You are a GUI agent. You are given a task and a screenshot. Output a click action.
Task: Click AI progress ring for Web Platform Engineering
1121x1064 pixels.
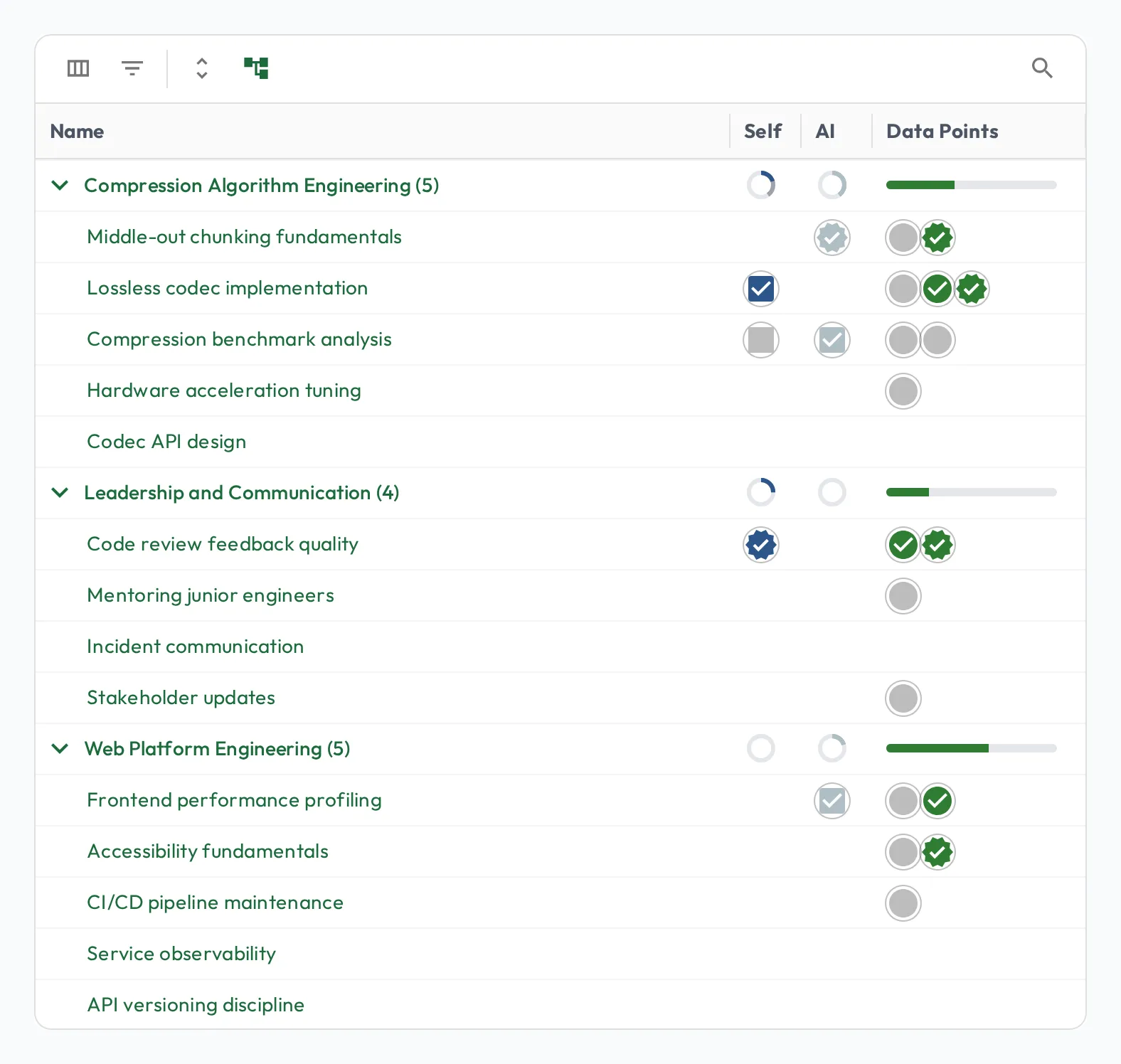coord(832,748)
